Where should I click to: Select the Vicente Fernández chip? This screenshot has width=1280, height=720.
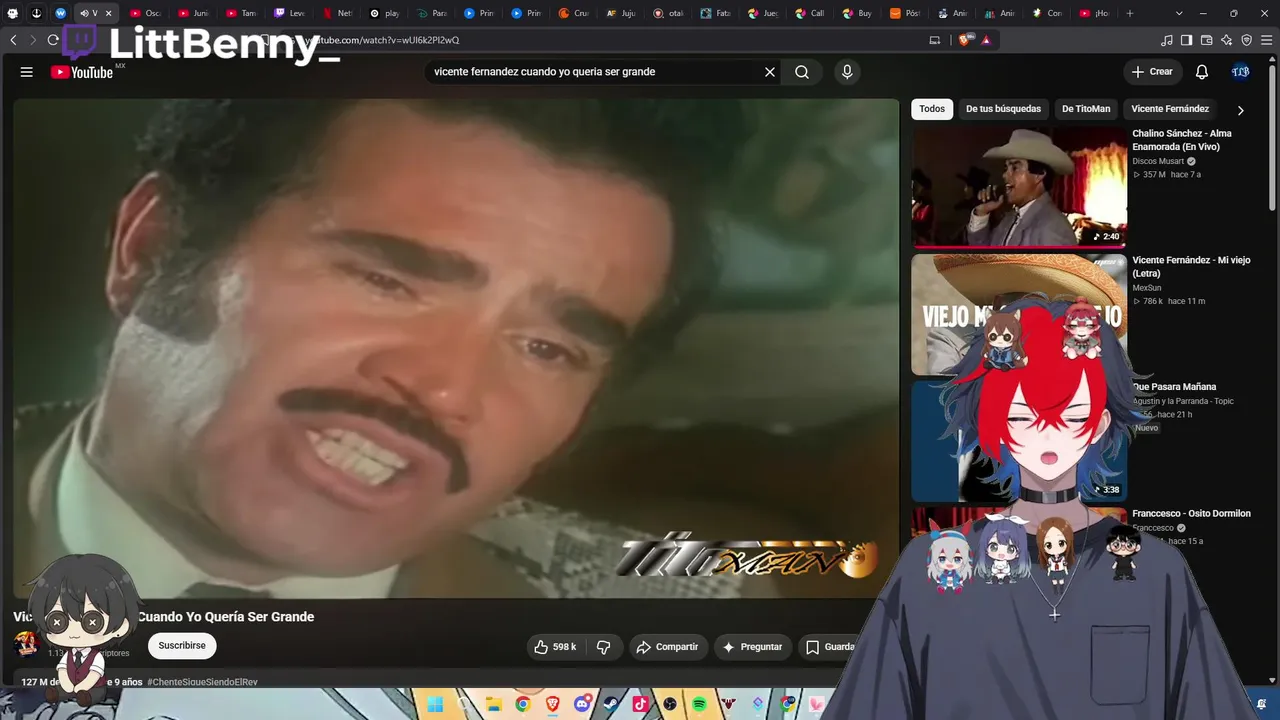(1170, 109)
